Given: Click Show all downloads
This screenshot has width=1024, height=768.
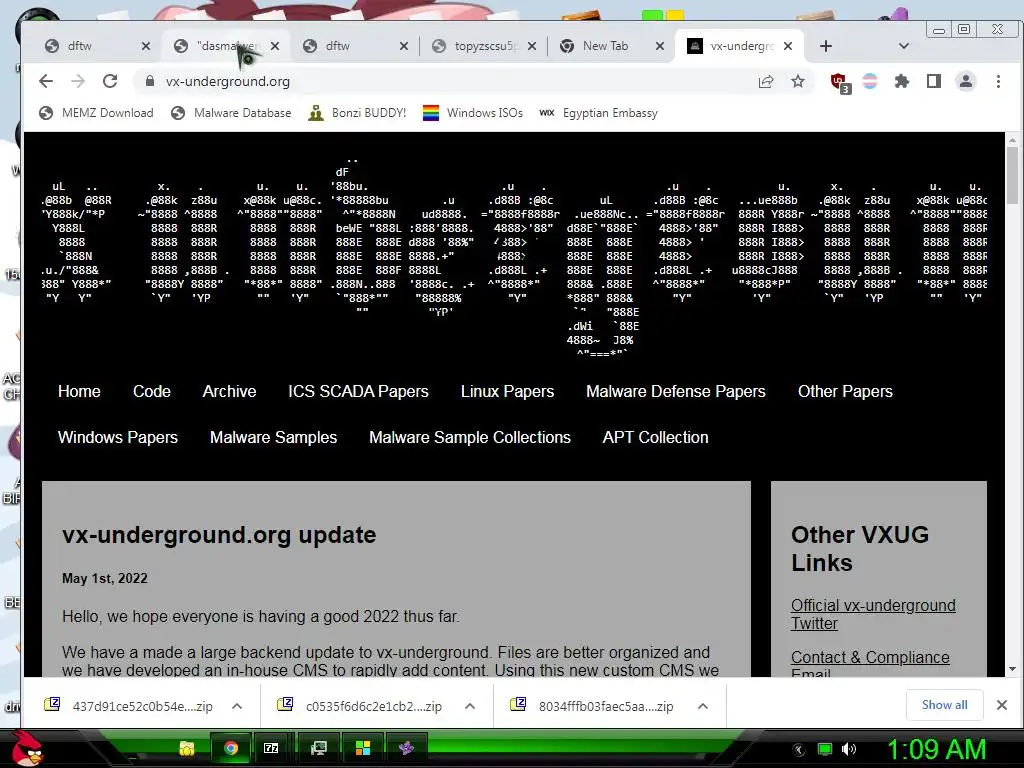Looking at the screenshot, I should coord(944,705).
